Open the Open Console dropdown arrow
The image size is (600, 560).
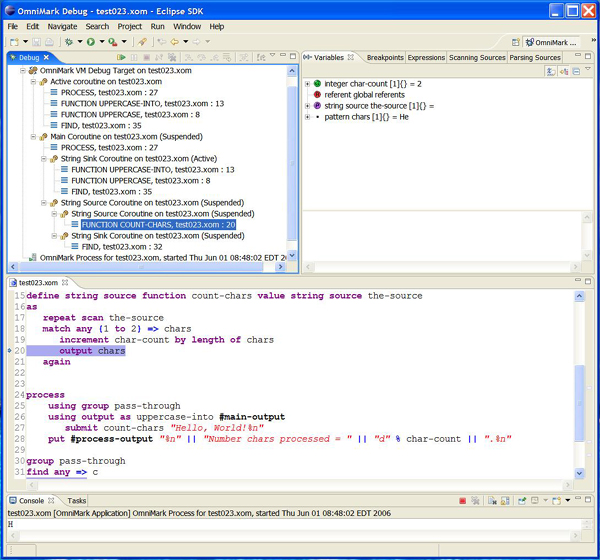(x=568, y=500)
